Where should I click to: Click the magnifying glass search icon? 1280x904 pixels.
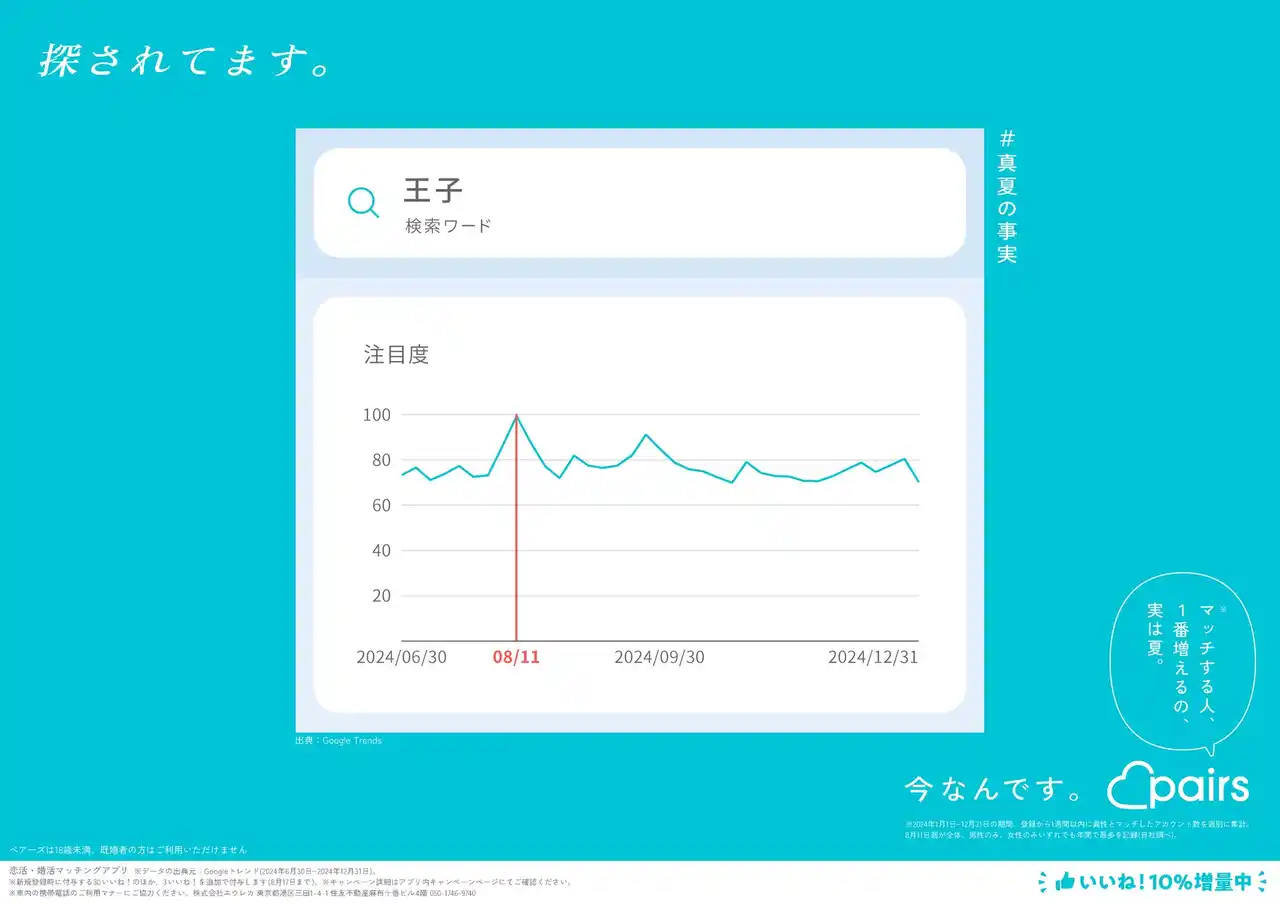(362, 202)
